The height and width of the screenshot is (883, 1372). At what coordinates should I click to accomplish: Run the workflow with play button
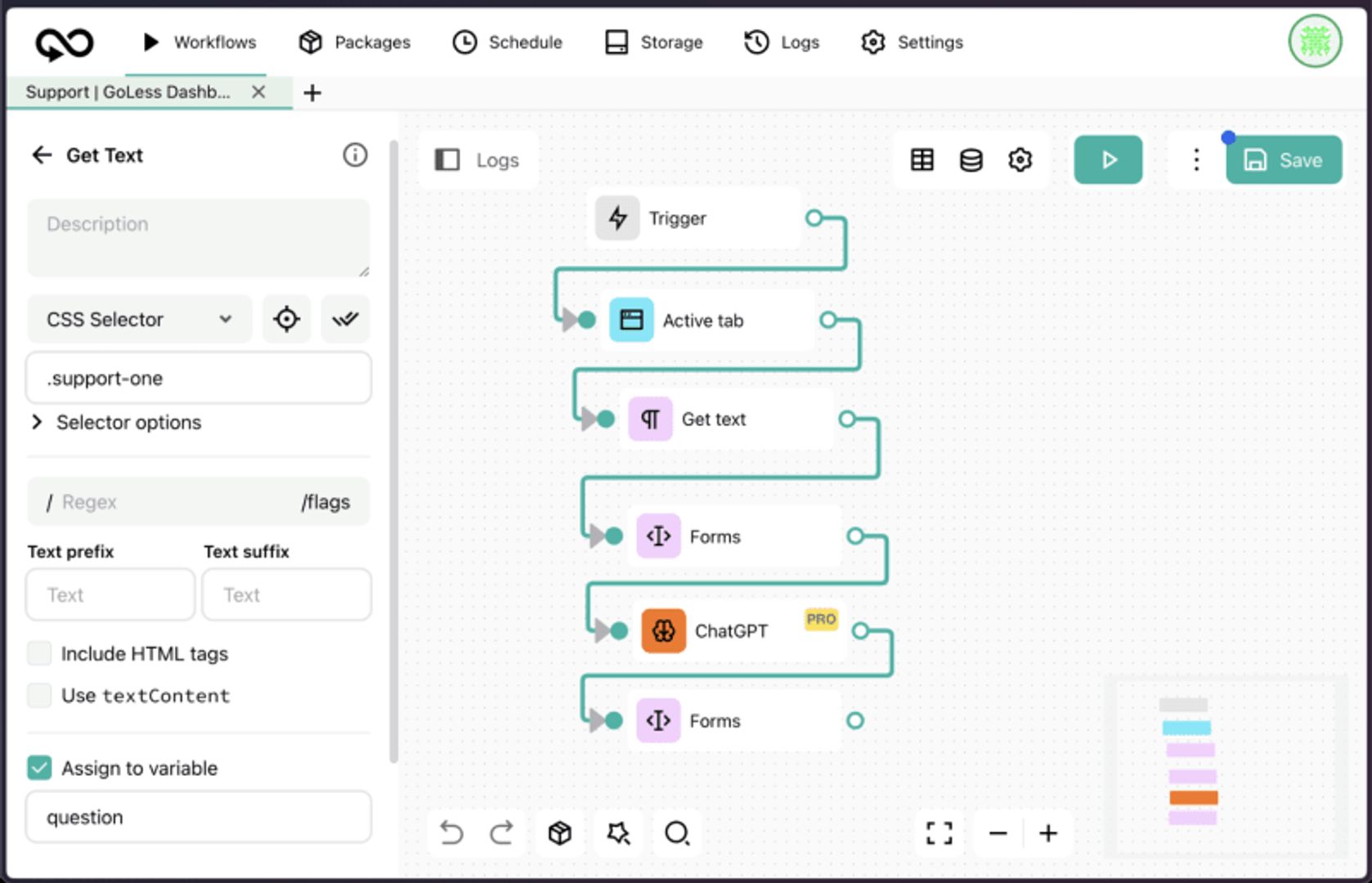pos(1108,160)
